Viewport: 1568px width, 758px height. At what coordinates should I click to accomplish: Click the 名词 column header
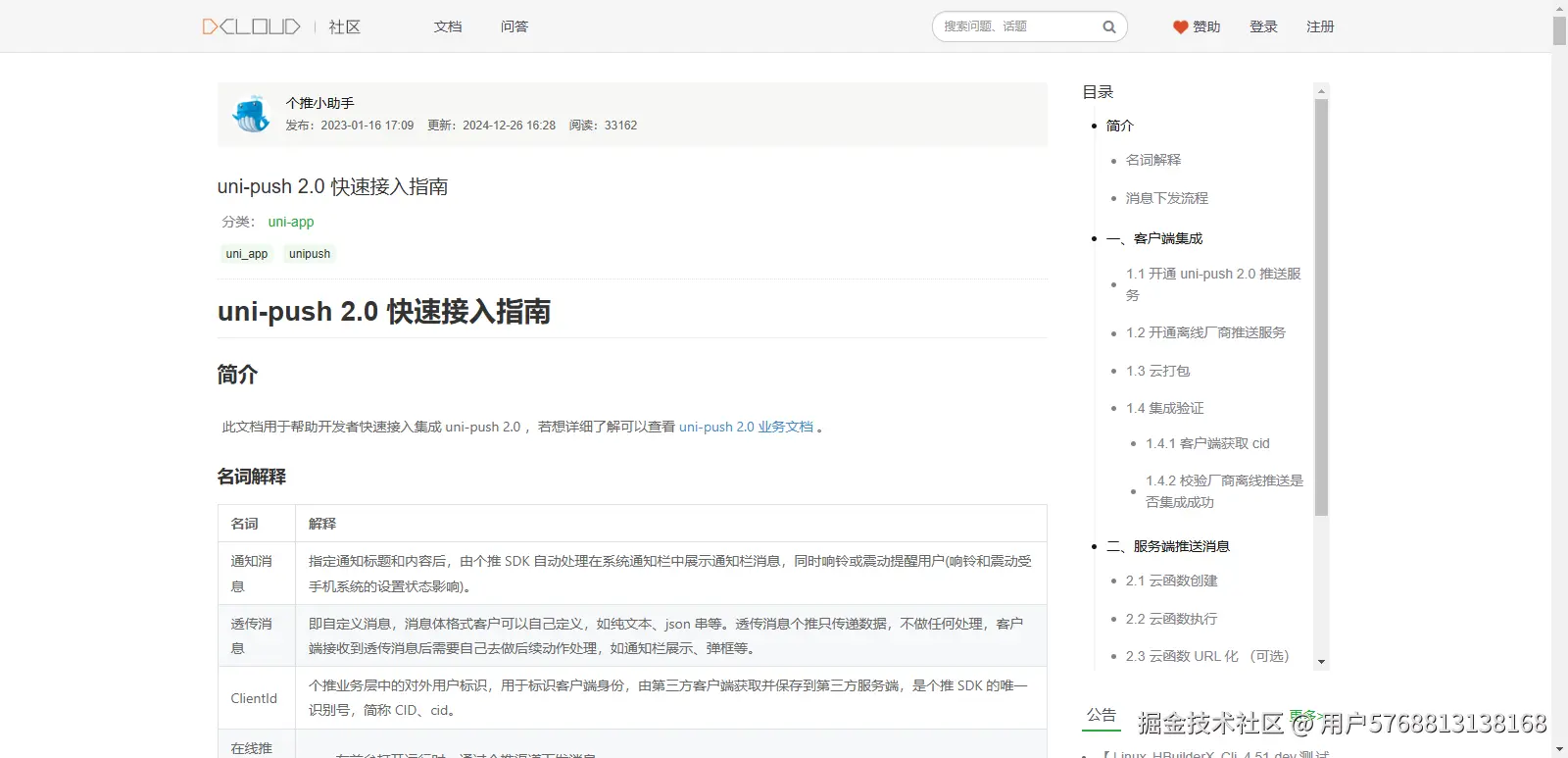click(x=257, y=524)
